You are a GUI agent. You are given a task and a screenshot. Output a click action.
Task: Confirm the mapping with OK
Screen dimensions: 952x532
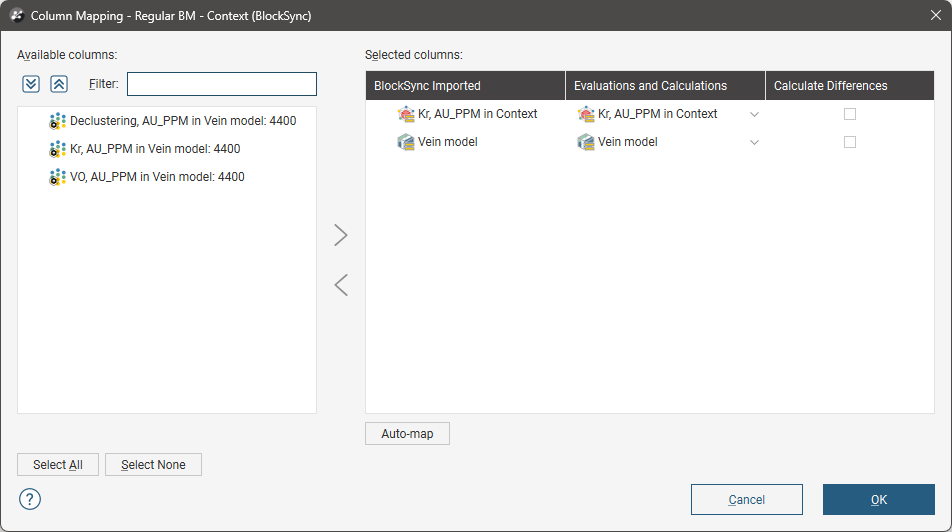click(878, 500)
